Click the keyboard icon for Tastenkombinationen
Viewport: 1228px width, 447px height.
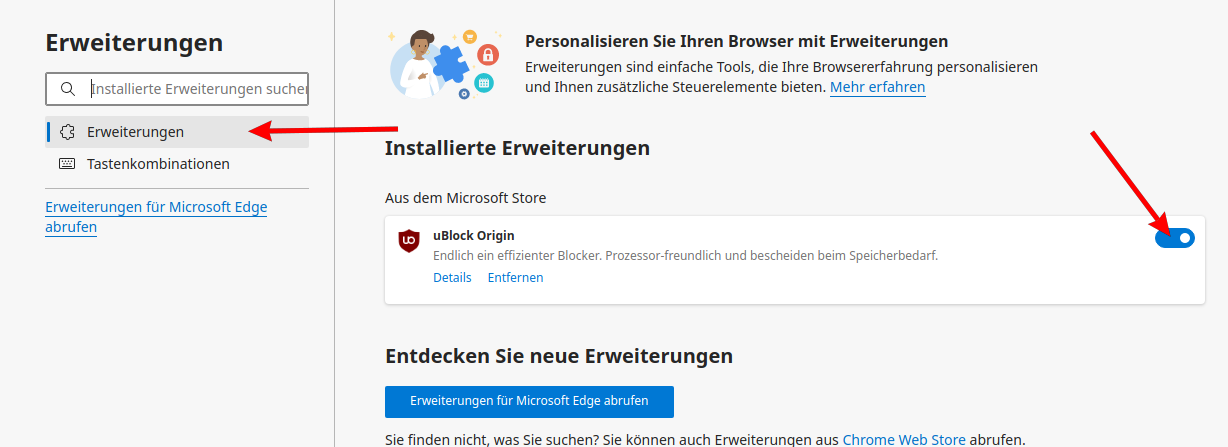(68, 164)
